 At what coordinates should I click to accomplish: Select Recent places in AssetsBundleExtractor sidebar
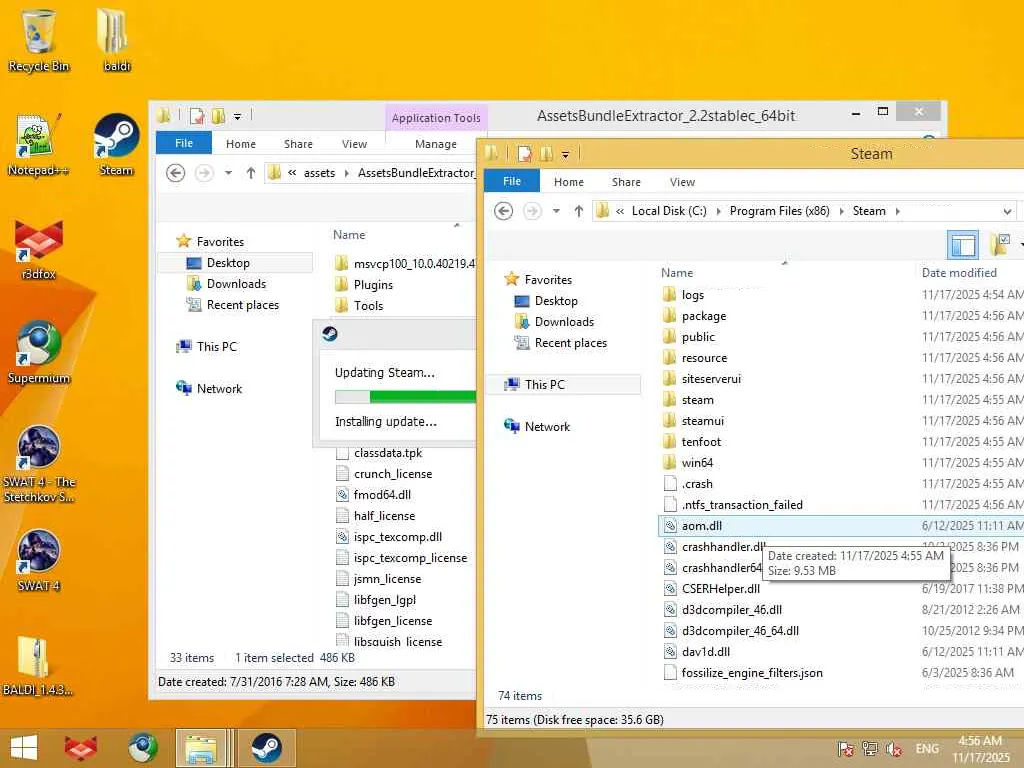242,305
